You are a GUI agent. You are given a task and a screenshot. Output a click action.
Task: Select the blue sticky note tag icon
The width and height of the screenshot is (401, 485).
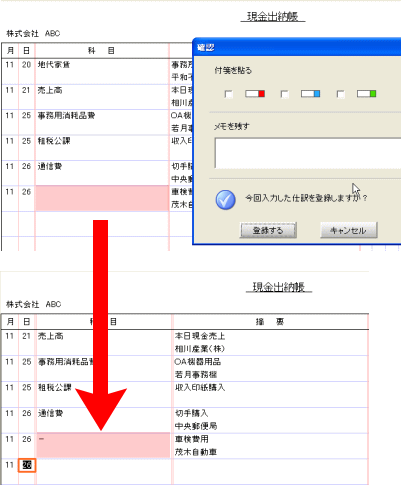[311, 94]
